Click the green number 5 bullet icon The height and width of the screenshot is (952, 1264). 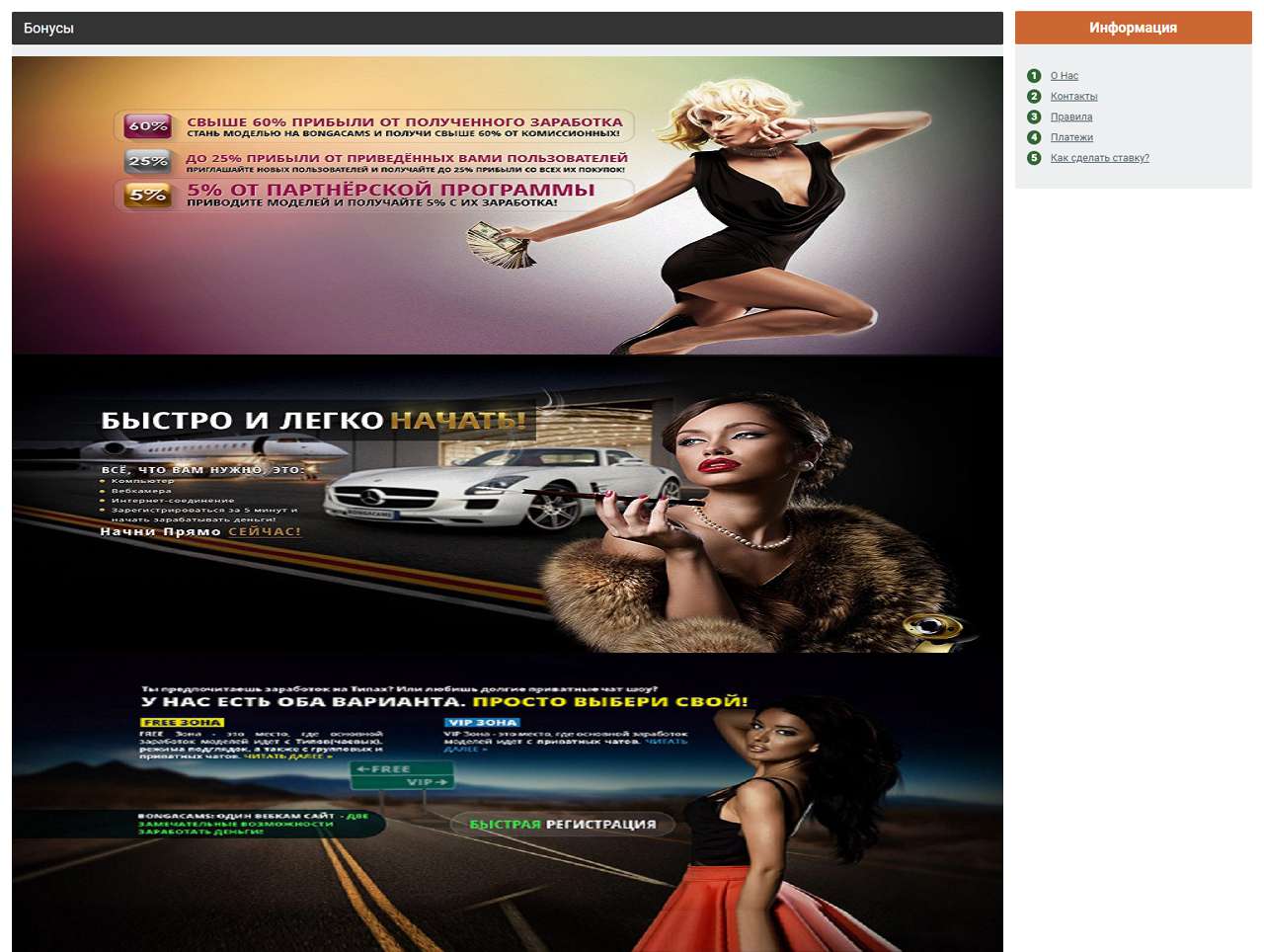tap(1034, 158)
